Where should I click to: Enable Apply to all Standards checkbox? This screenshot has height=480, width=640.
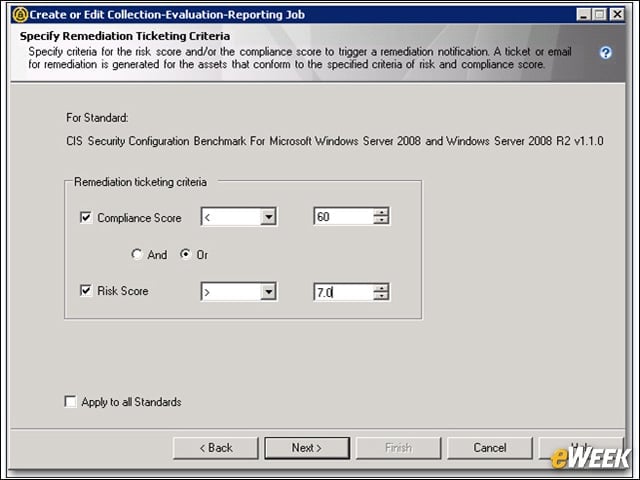pos(71,402)
